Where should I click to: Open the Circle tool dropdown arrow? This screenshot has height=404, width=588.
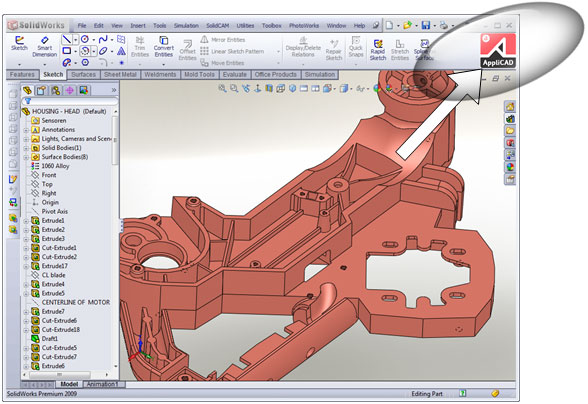coord(94,39)
